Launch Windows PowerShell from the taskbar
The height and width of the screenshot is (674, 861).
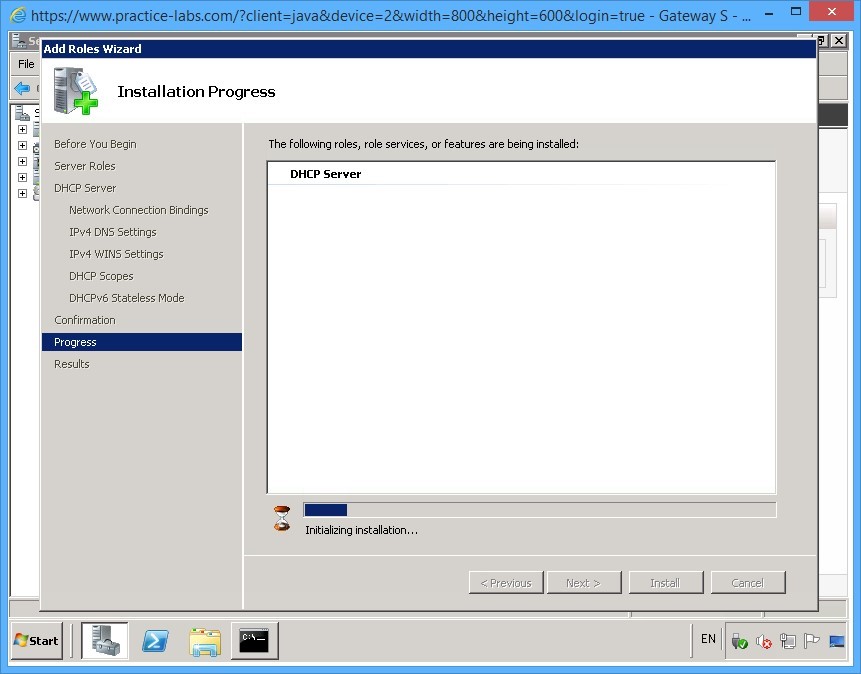[155, 640]
